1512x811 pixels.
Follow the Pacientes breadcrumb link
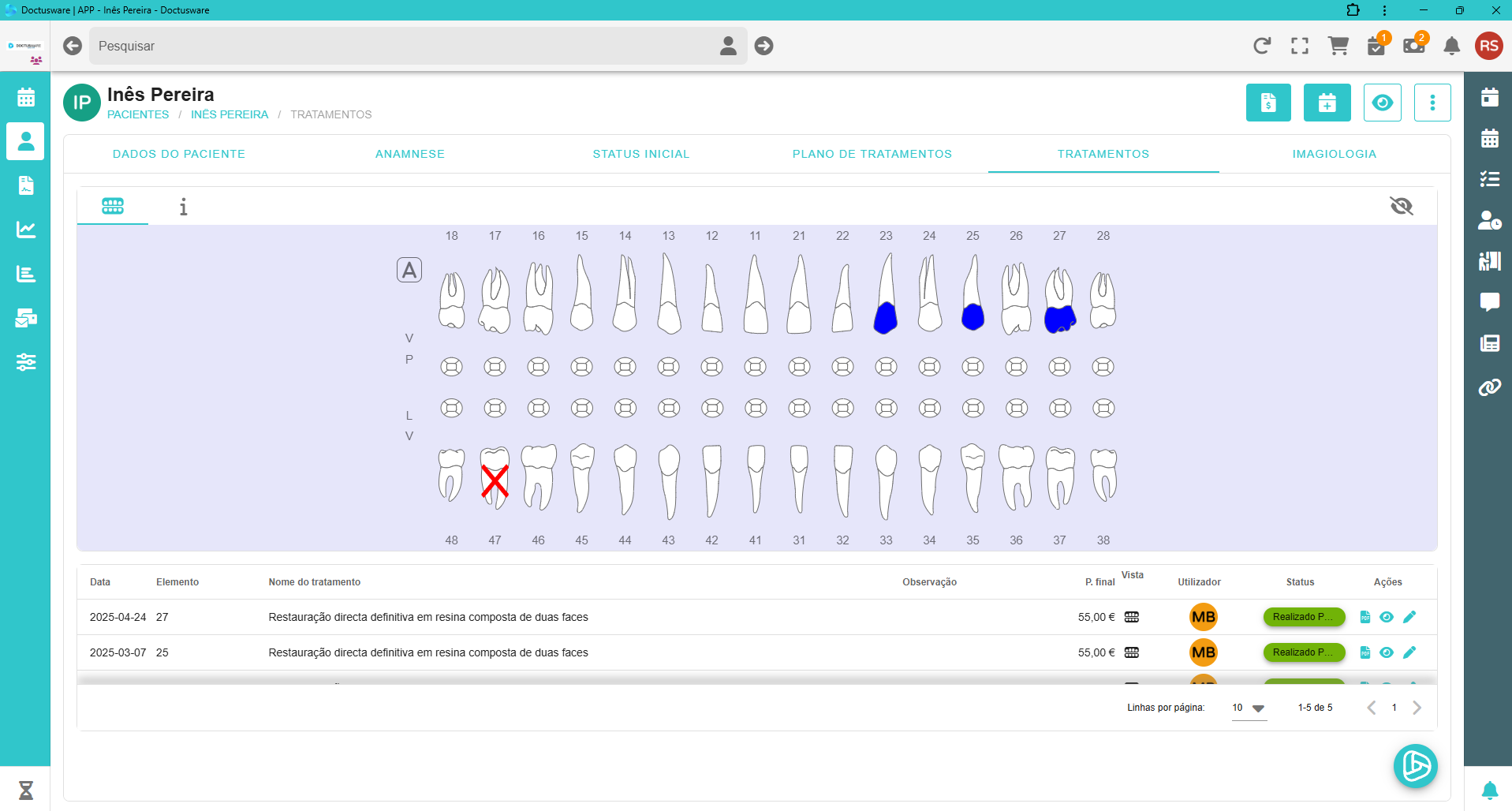138,114
